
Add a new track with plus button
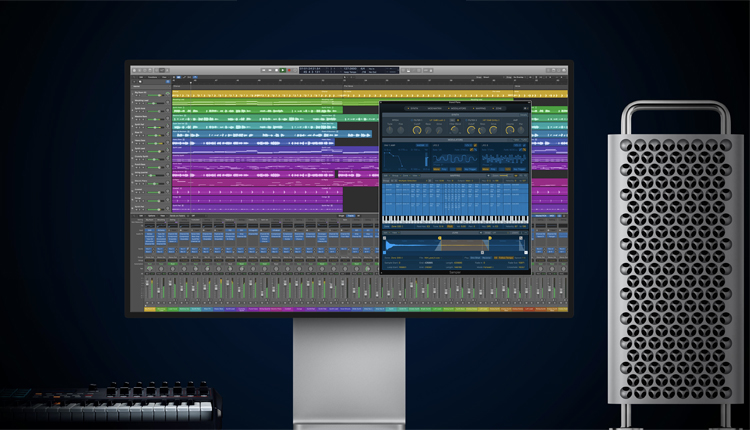pos(134,82)
